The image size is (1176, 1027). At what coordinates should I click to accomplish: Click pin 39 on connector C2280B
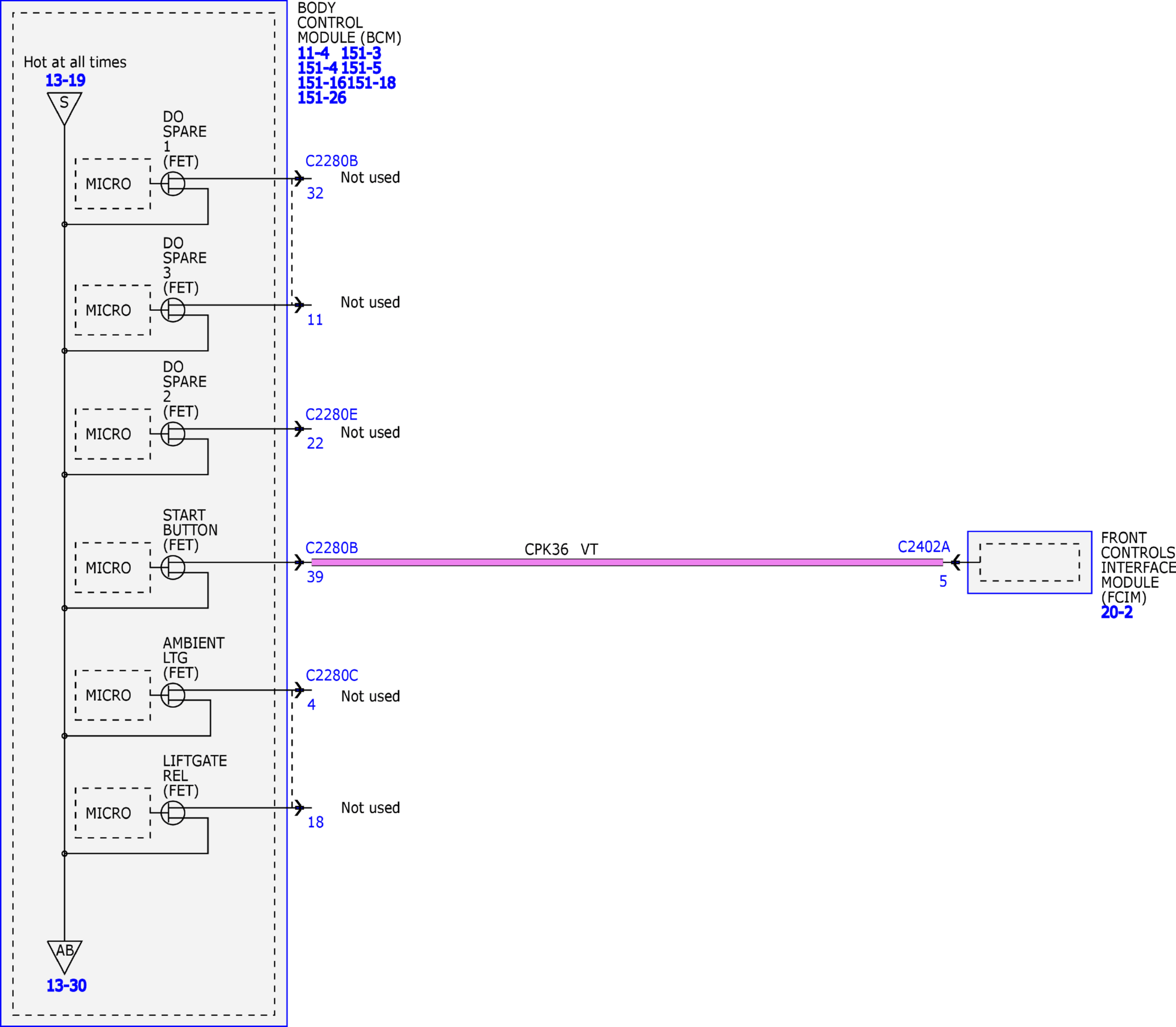point(315,577)
